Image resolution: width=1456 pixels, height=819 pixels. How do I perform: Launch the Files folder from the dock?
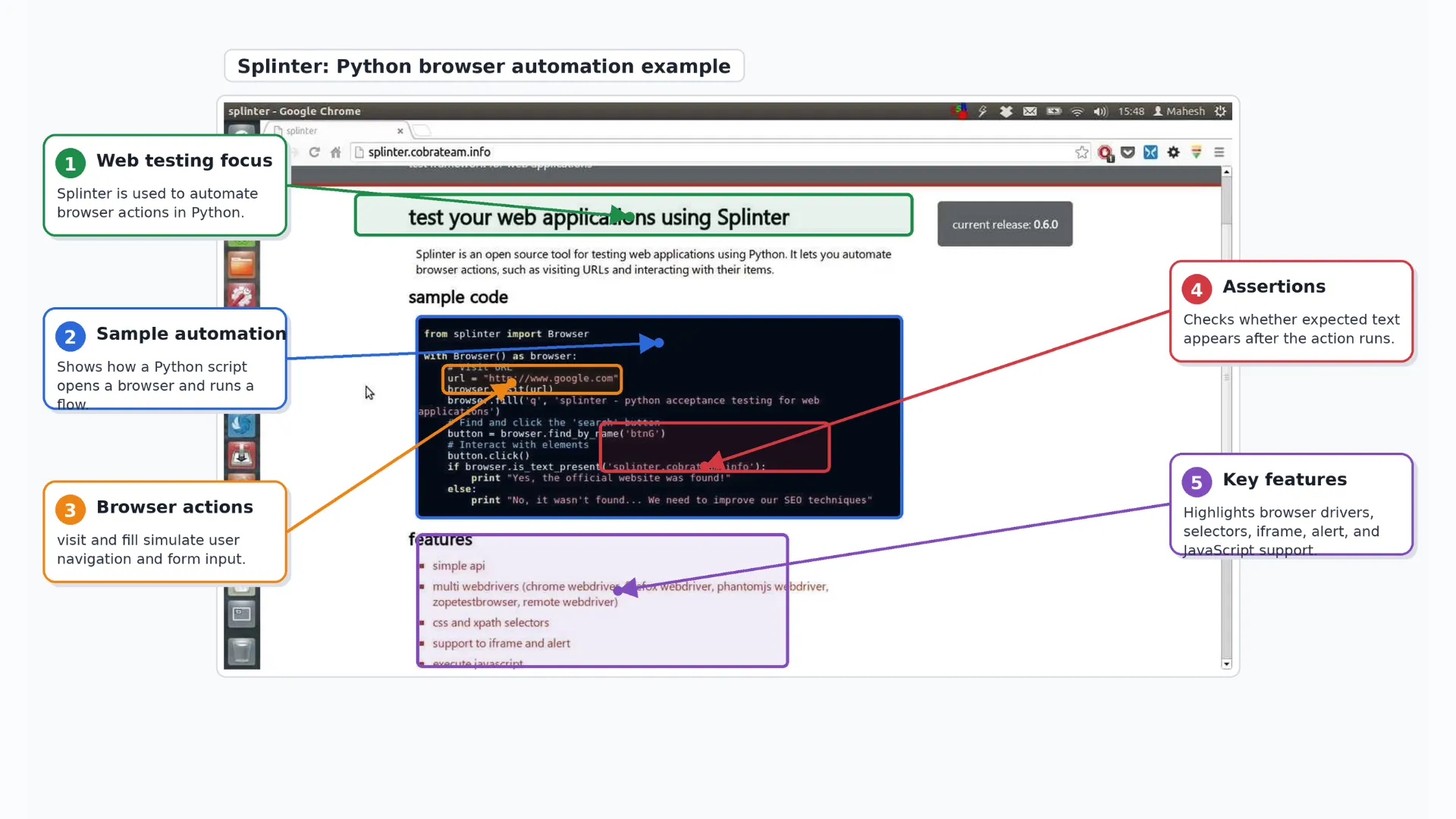click(242, 265)
